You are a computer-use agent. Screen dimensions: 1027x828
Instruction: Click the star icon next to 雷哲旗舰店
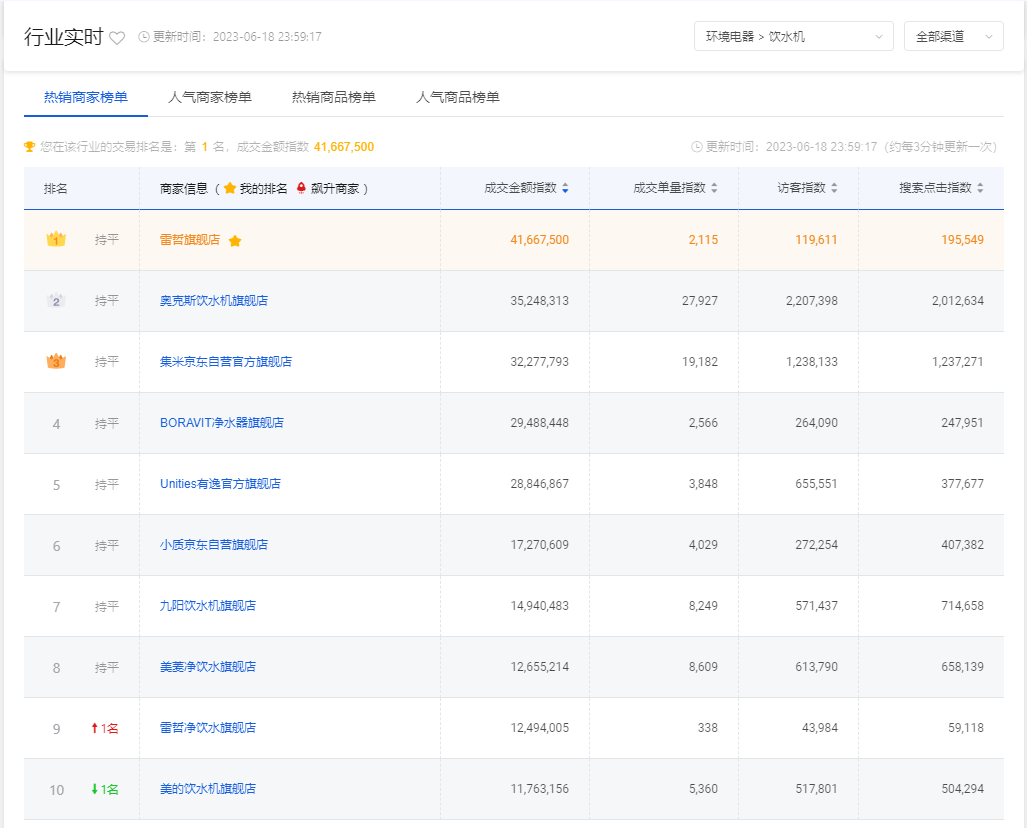tap(235, 241)
